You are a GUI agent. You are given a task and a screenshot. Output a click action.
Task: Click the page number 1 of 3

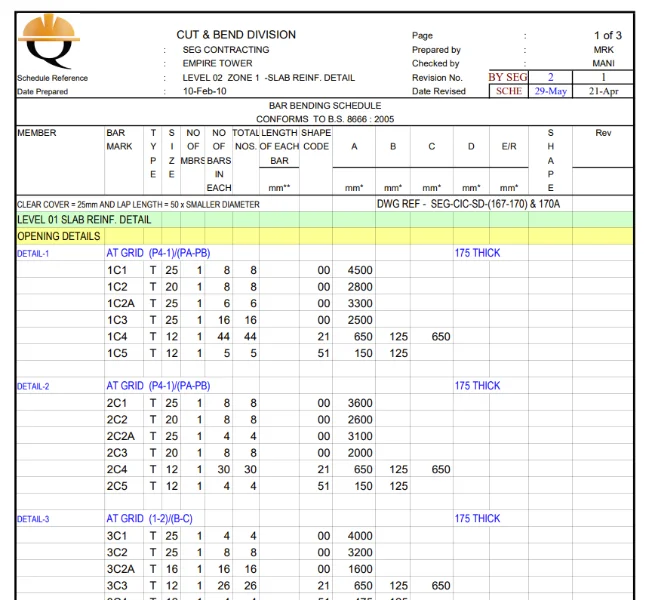tap(608, 35)
